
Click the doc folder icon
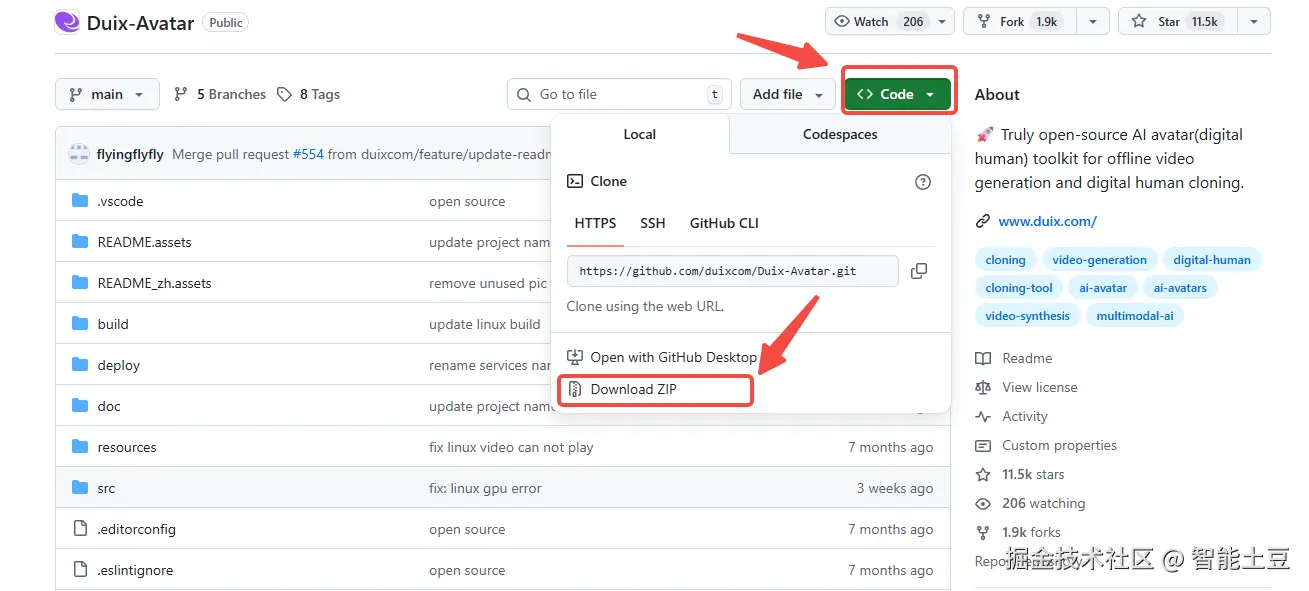click(80, 406)
